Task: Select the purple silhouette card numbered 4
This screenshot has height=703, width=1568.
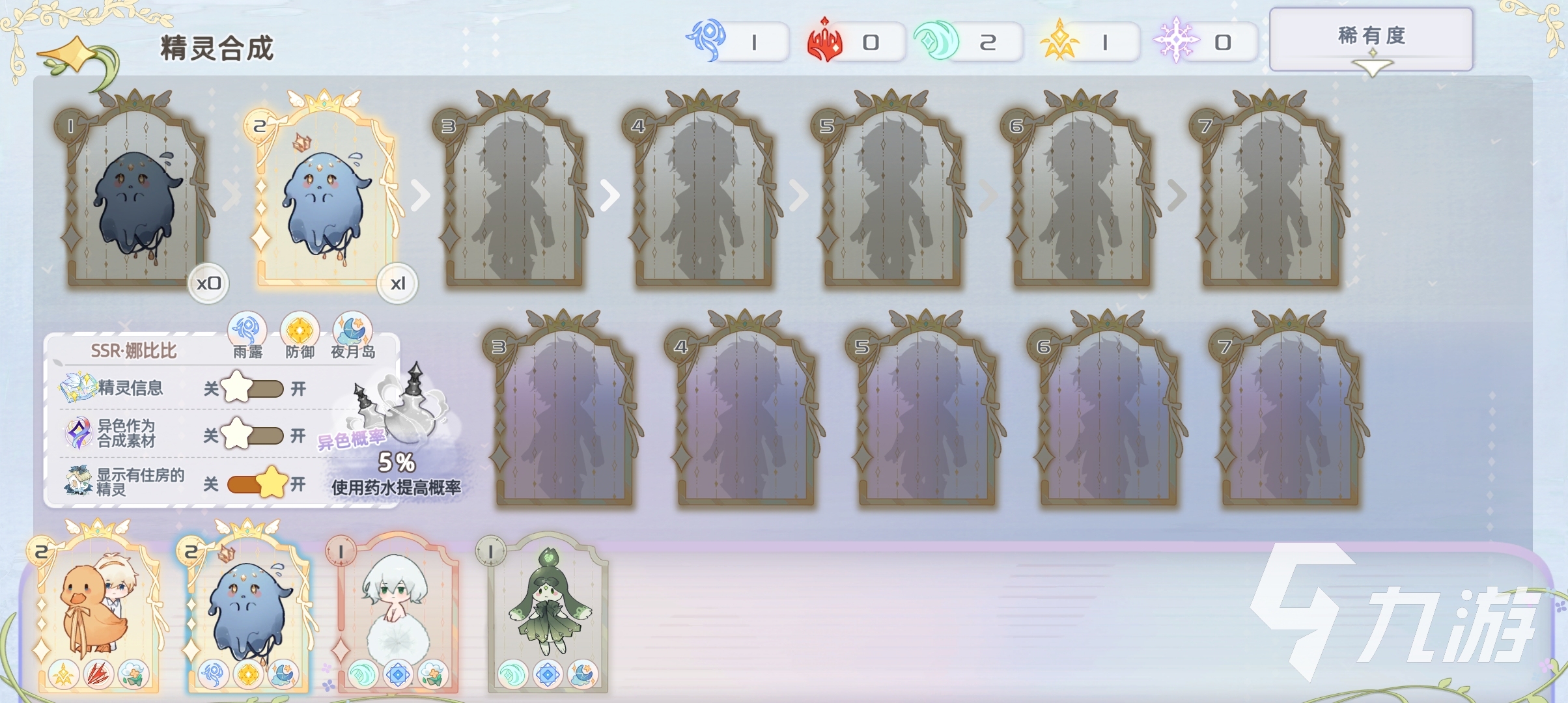Action: point(746,410)
